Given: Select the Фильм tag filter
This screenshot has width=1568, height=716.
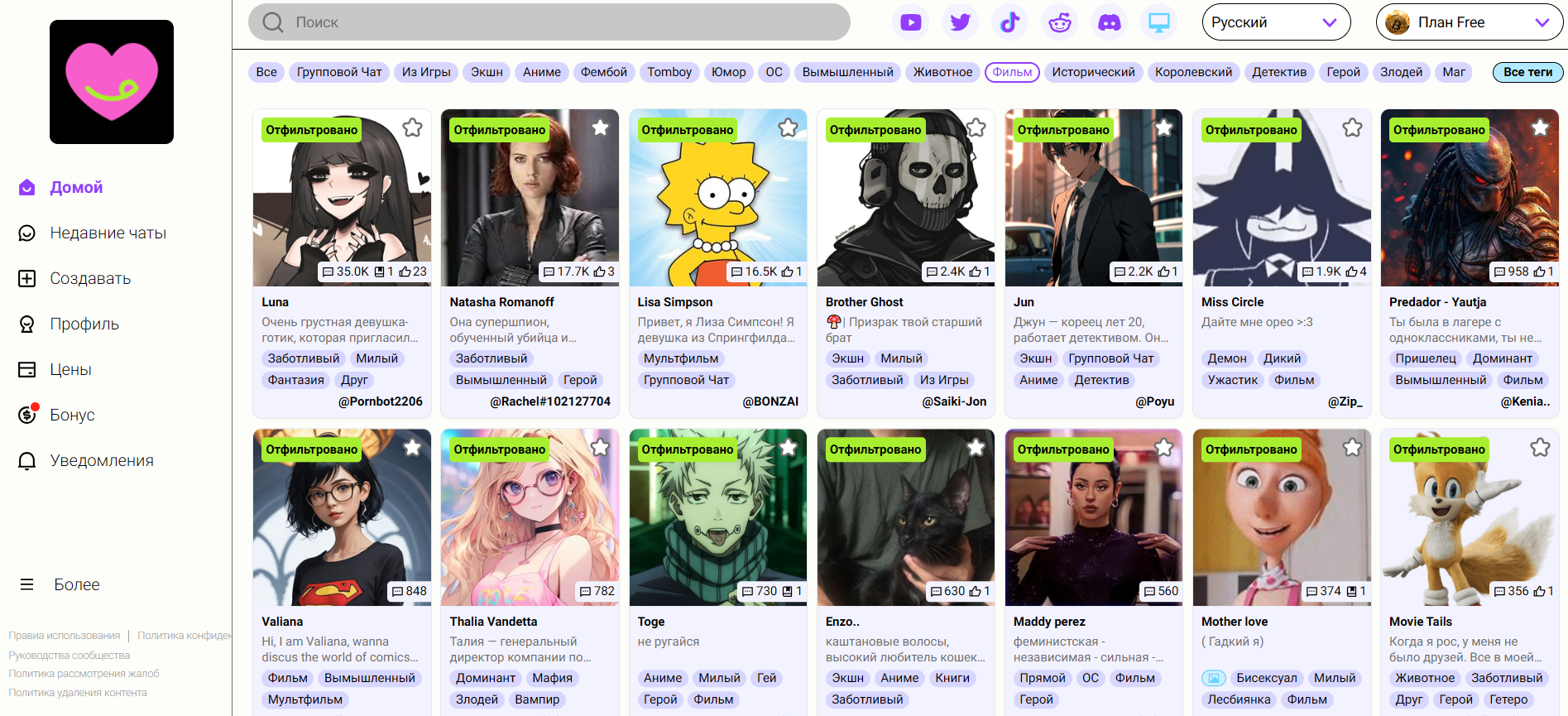Looking at the screenshot, I should coord(1013,72).
